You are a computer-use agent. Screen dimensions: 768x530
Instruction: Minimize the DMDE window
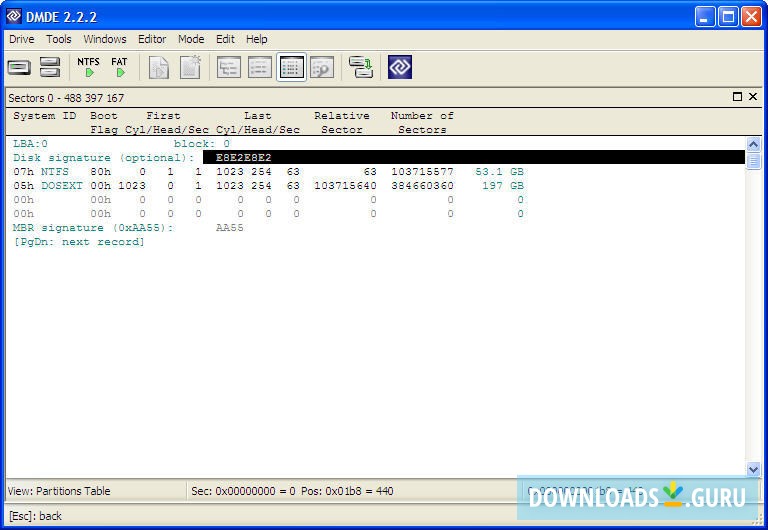click(705, 17)
